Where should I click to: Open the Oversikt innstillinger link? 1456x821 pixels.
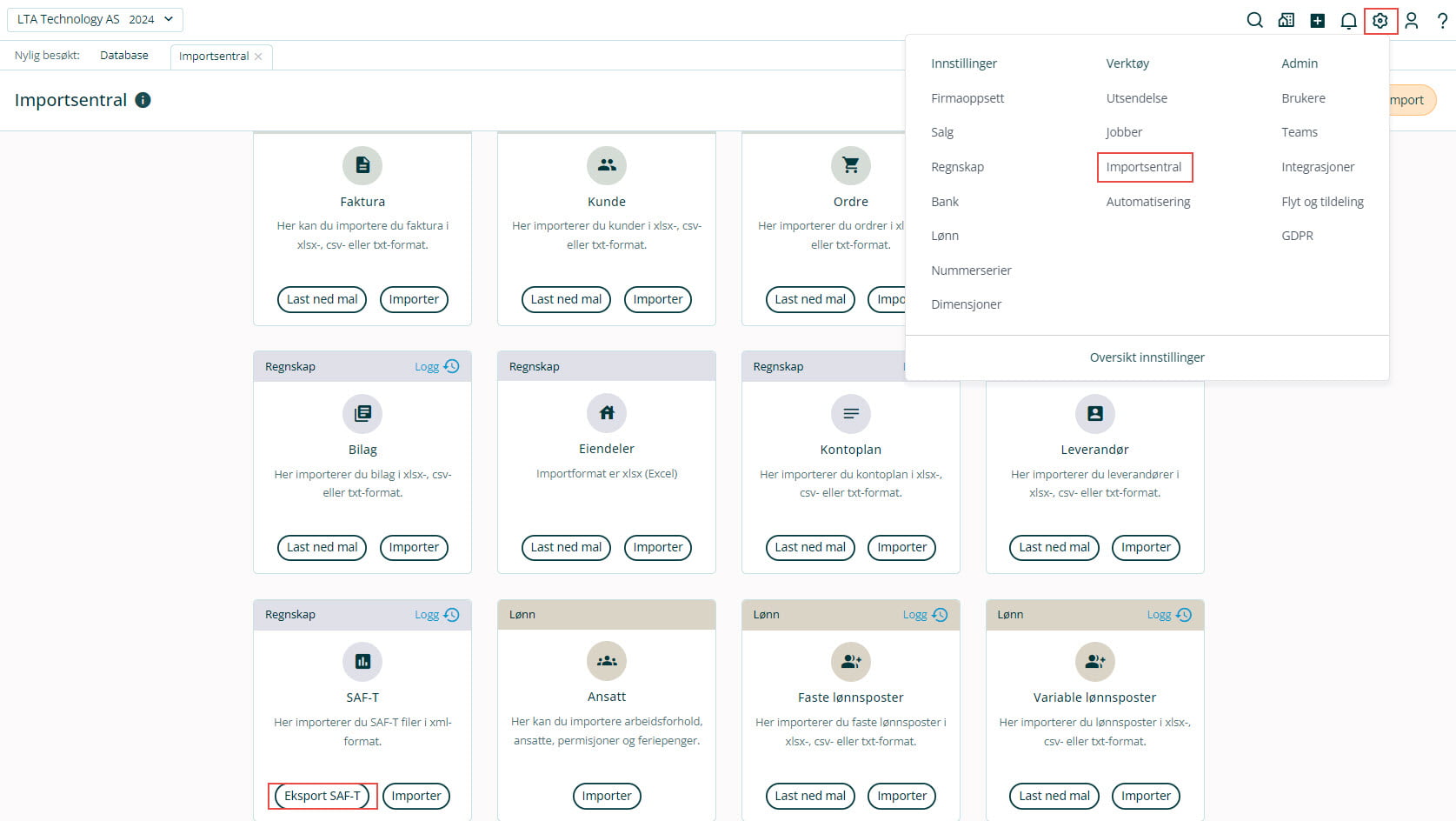point(1147,357)
